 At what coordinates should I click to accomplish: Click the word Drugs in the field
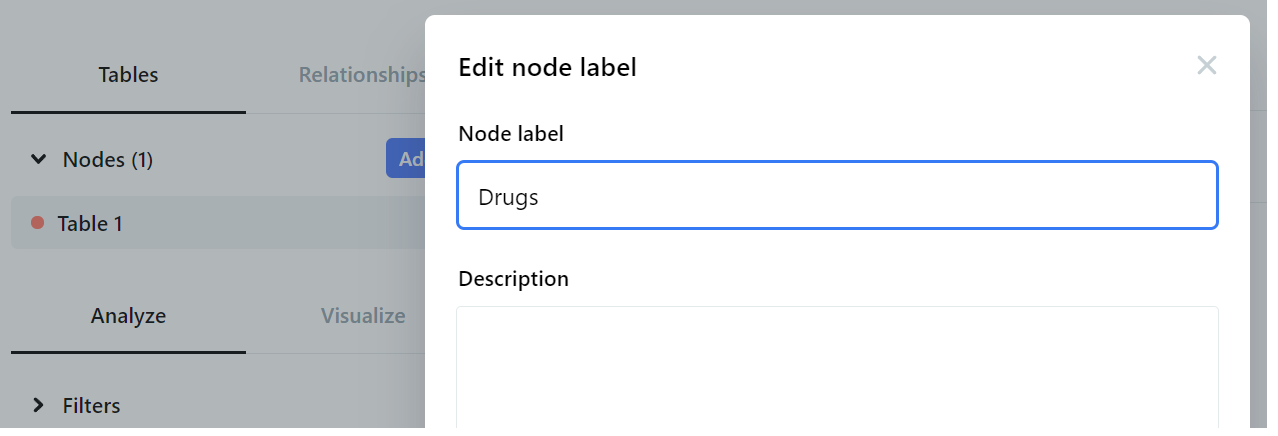pos(508,197)
